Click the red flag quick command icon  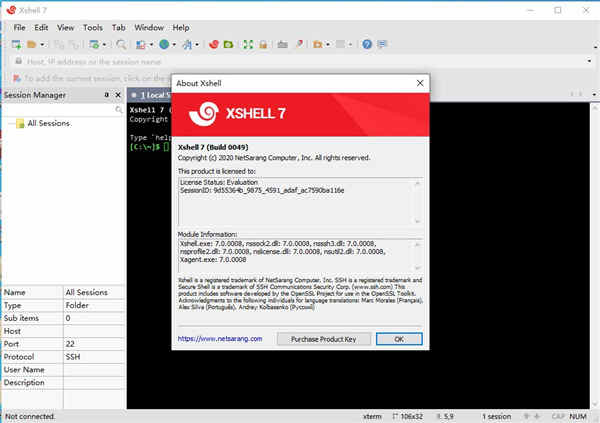17,78
